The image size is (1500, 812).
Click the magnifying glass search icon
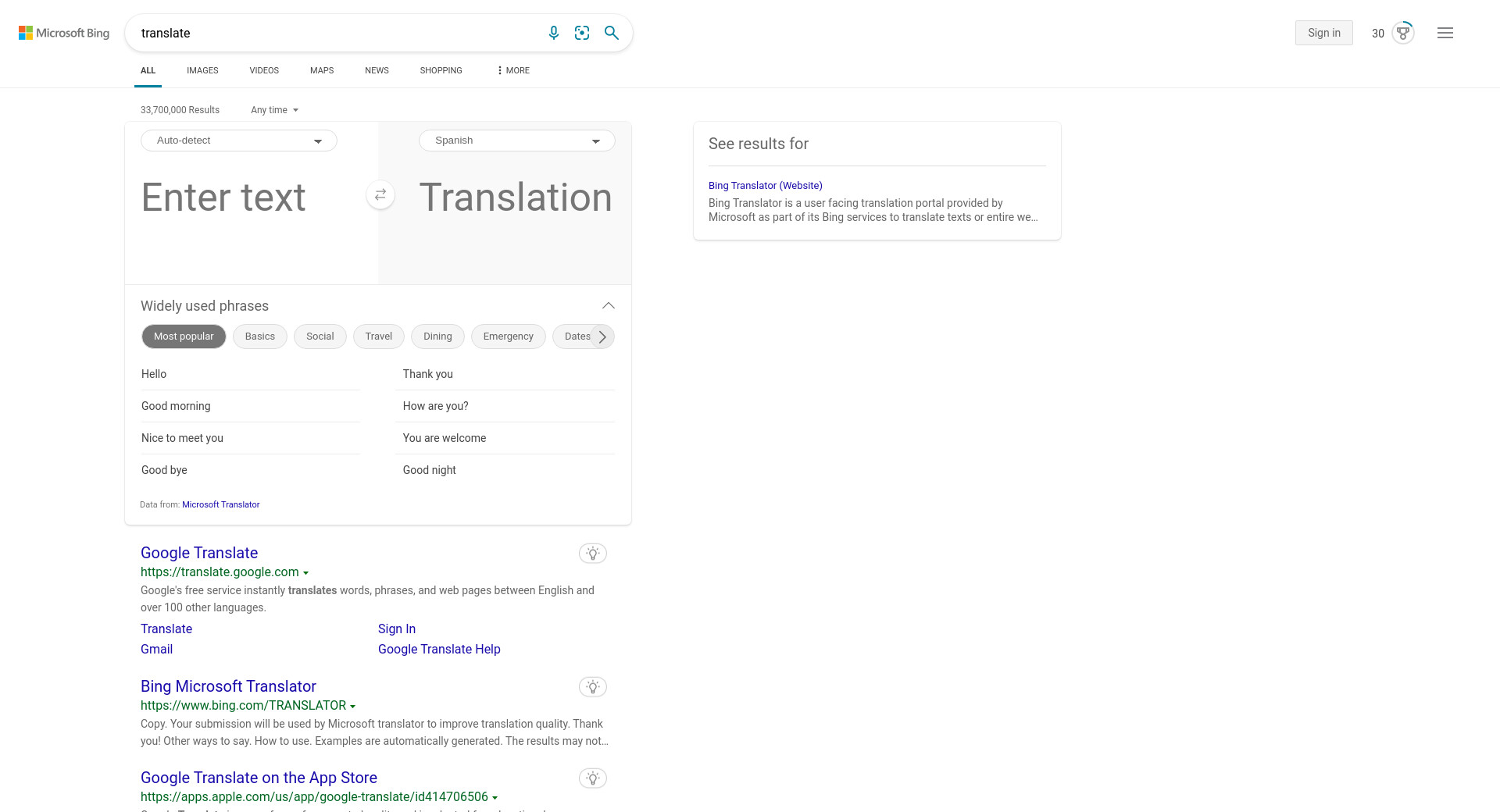(612, 33)
